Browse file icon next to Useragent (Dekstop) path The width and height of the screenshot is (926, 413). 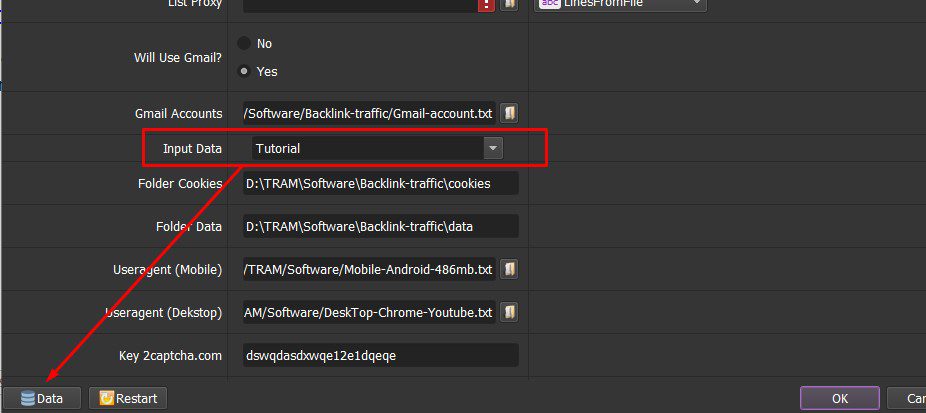pos(509,311)
